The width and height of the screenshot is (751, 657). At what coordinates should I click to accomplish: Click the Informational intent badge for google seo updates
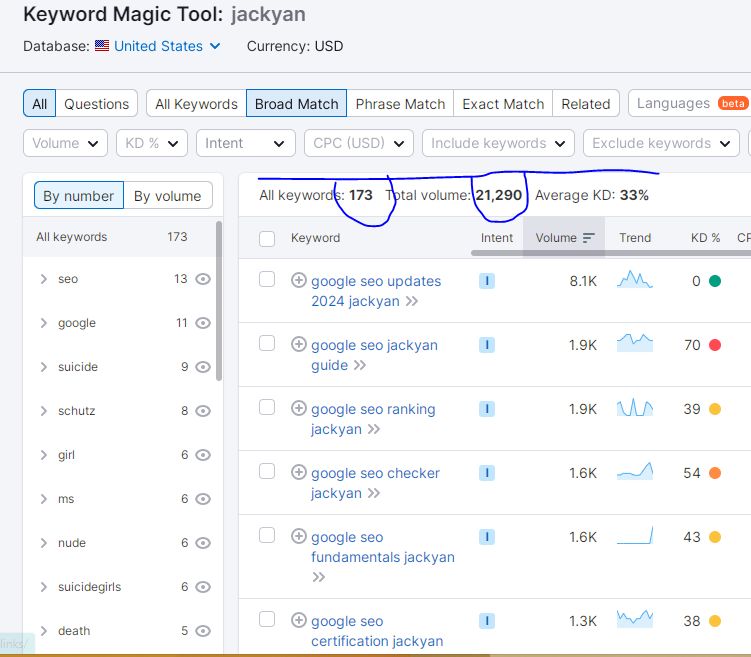[x=486, y=281]
